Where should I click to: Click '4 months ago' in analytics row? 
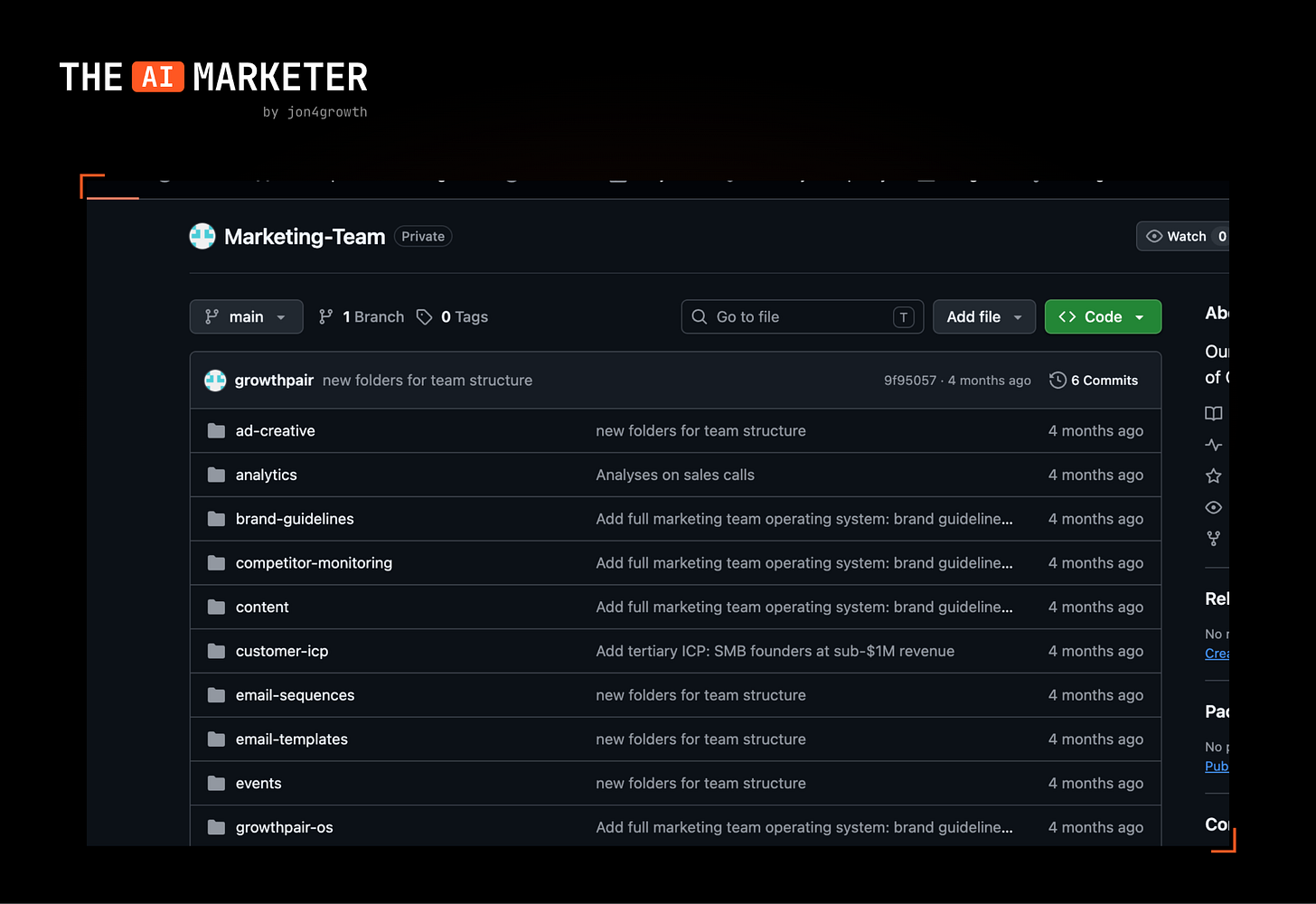click(1095, 475)
